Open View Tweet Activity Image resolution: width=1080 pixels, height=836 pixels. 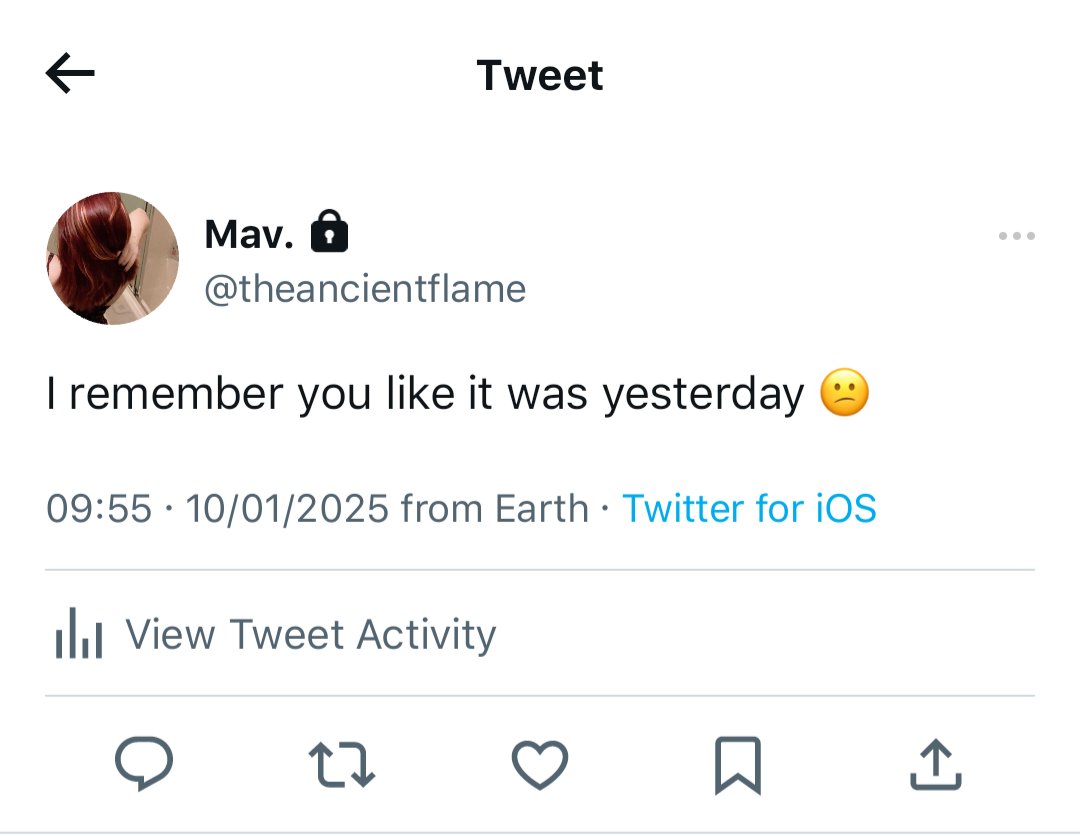pos(310,634)
